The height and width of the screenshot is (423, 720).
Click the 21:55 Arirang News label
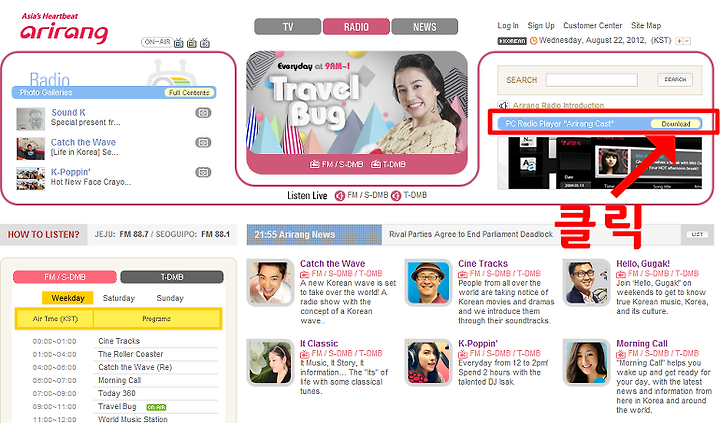click(x=295, y=235)
